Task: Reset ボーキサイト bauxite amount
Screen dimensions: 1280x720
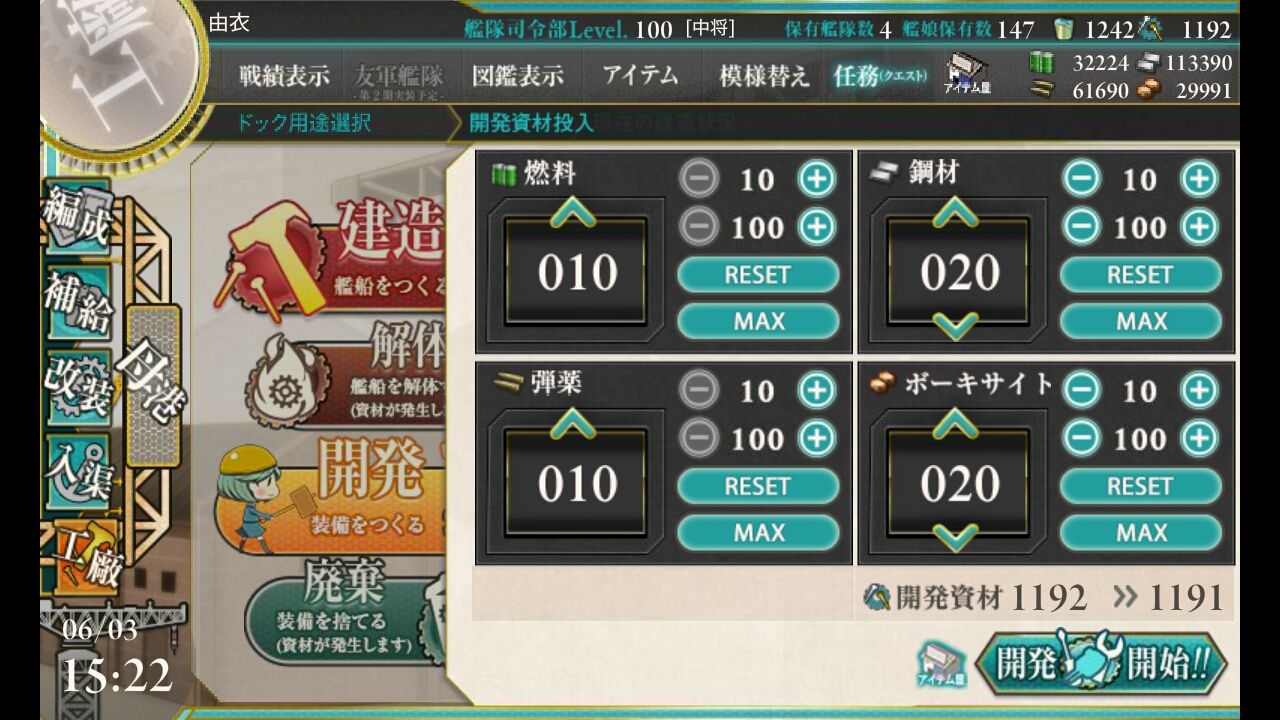Action: pos(1140,486)
